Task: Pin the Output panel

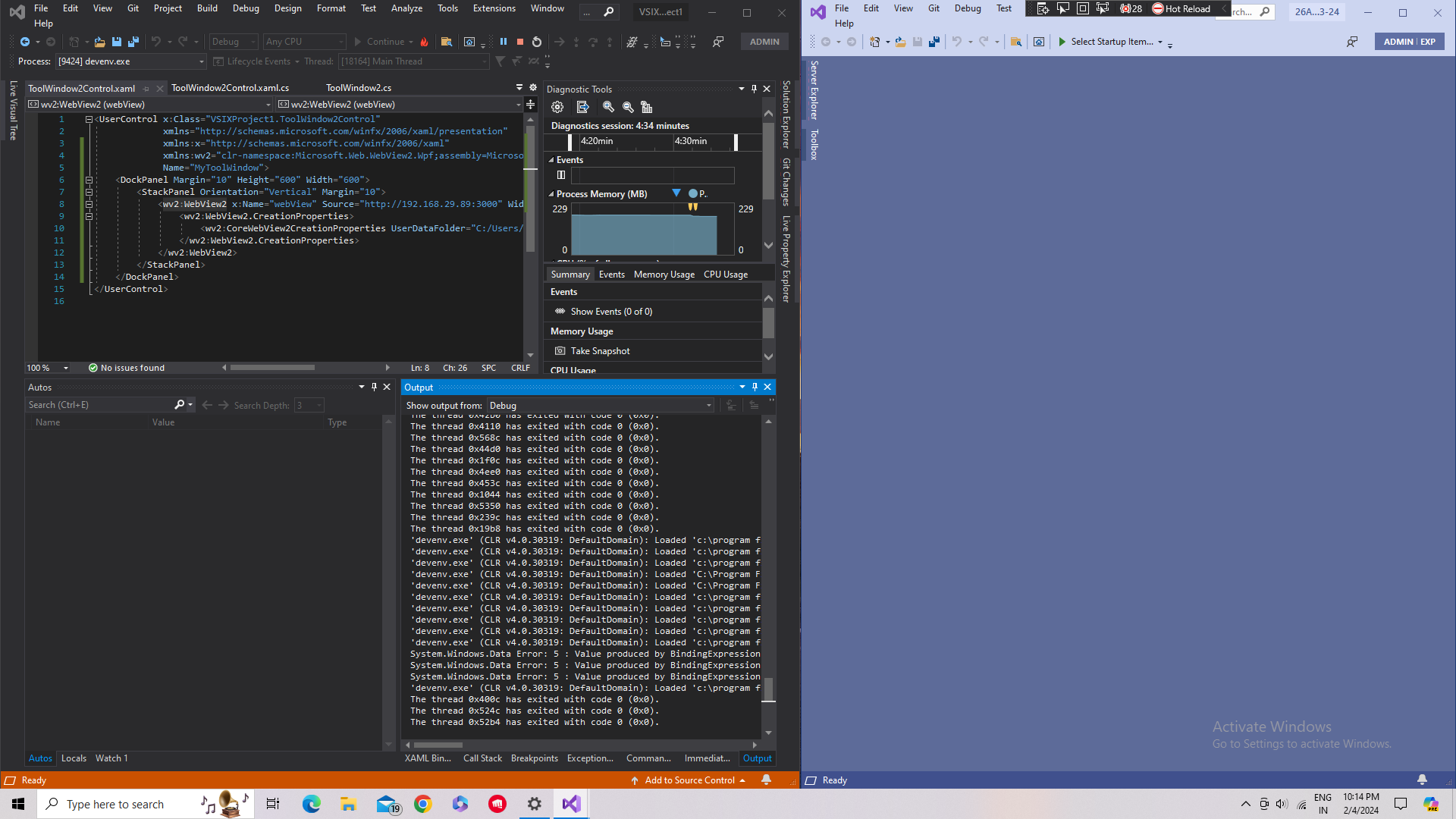Action: click(x=755, y=387)
